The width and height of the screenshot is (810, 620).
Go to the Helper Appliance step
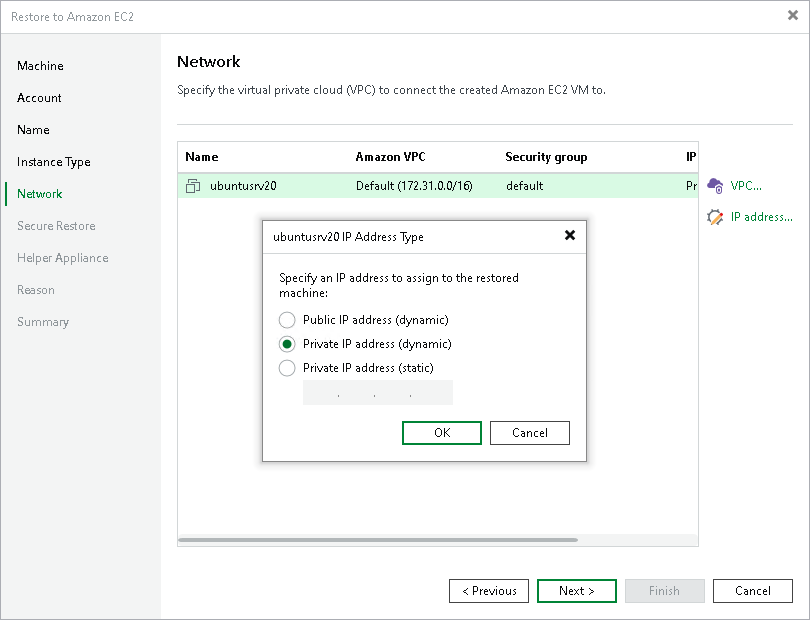click(63, 258)
